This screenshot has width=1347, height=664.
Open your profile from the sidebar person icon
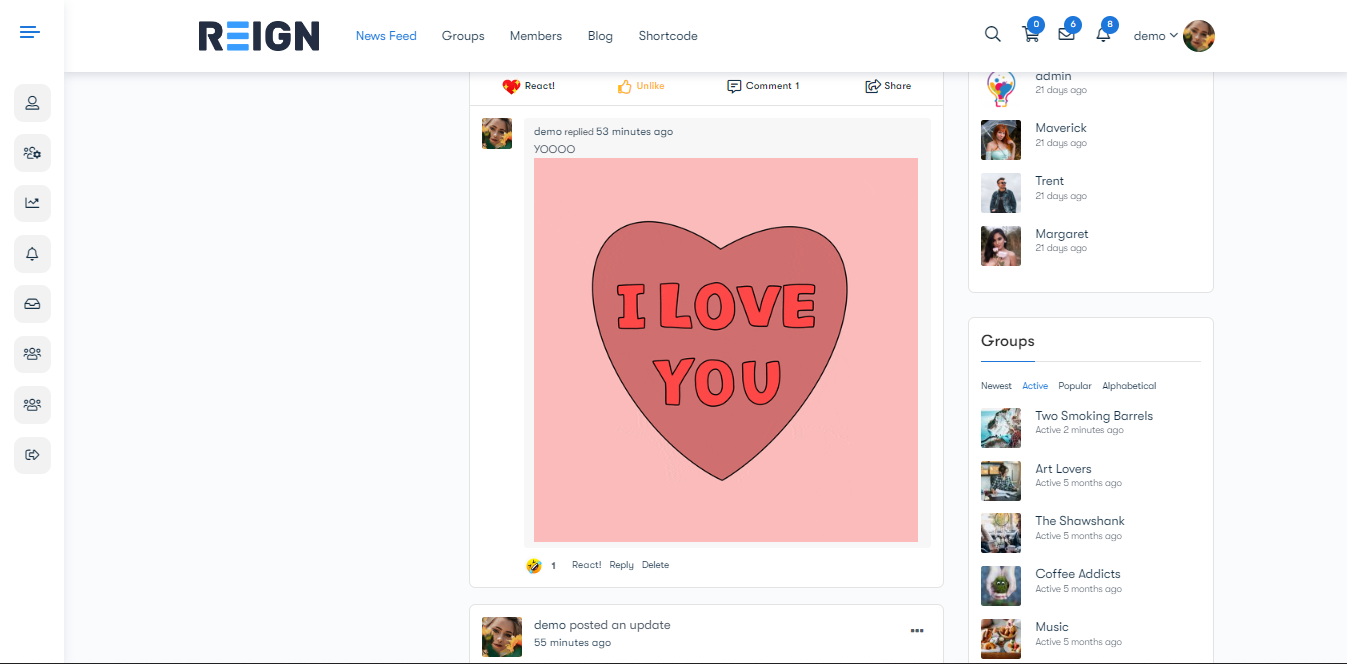tap(32, 103)
